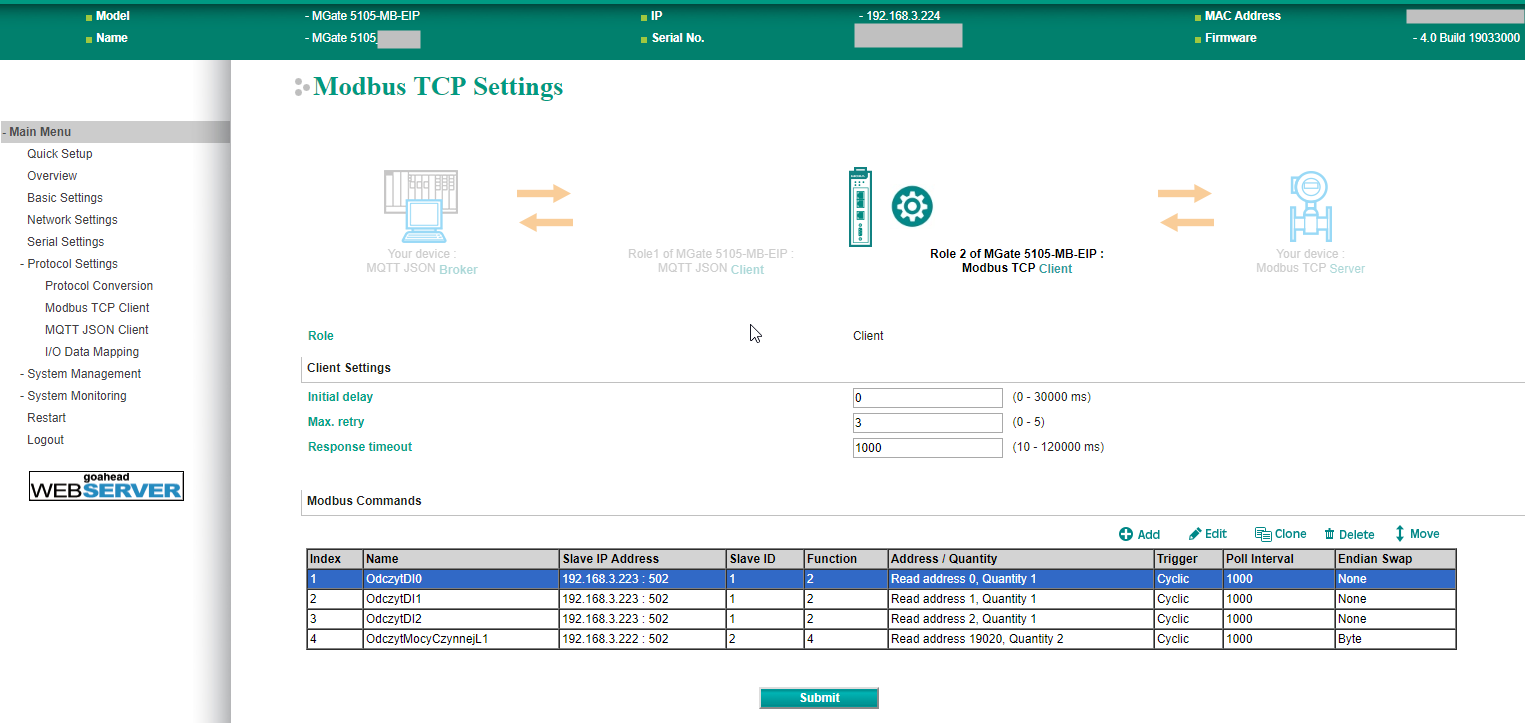Click the Role1 MQTT JSON Client label
Screen dimensions: 1525x723
[711, 262]
